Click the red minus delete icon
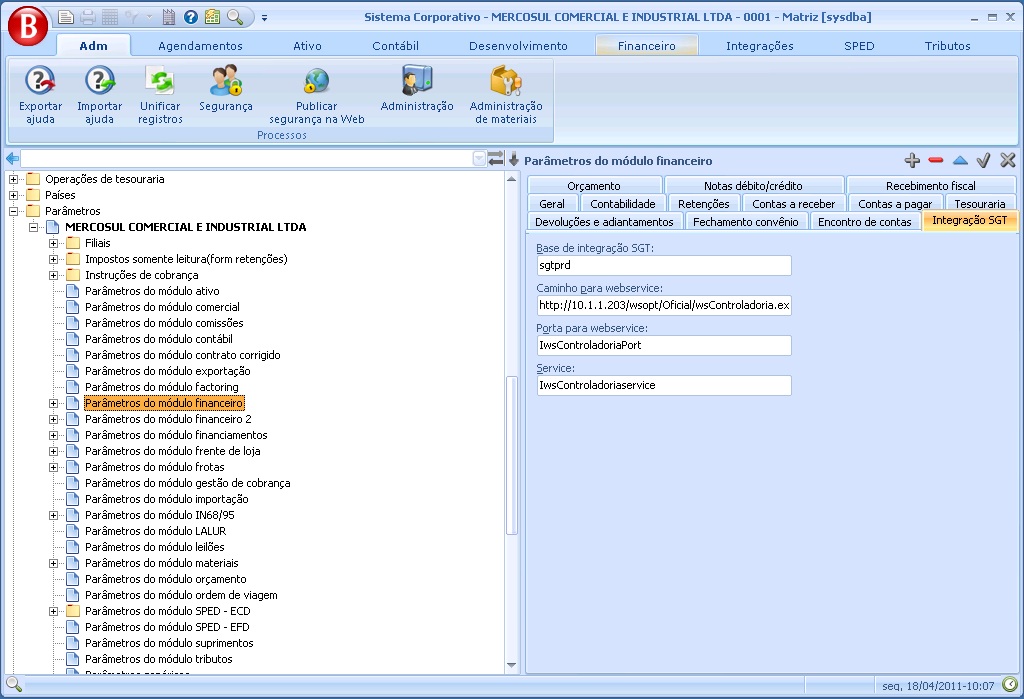 936,160
